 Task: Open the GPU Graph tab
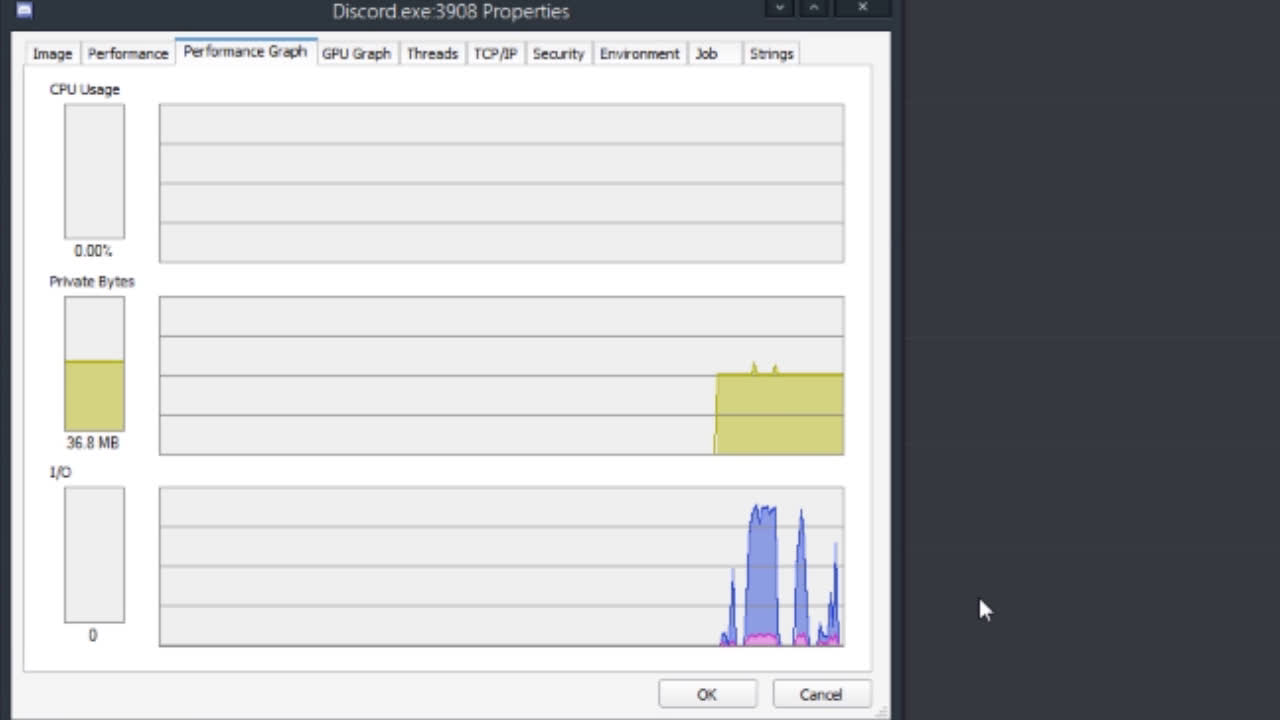click(x=356, y=54)
